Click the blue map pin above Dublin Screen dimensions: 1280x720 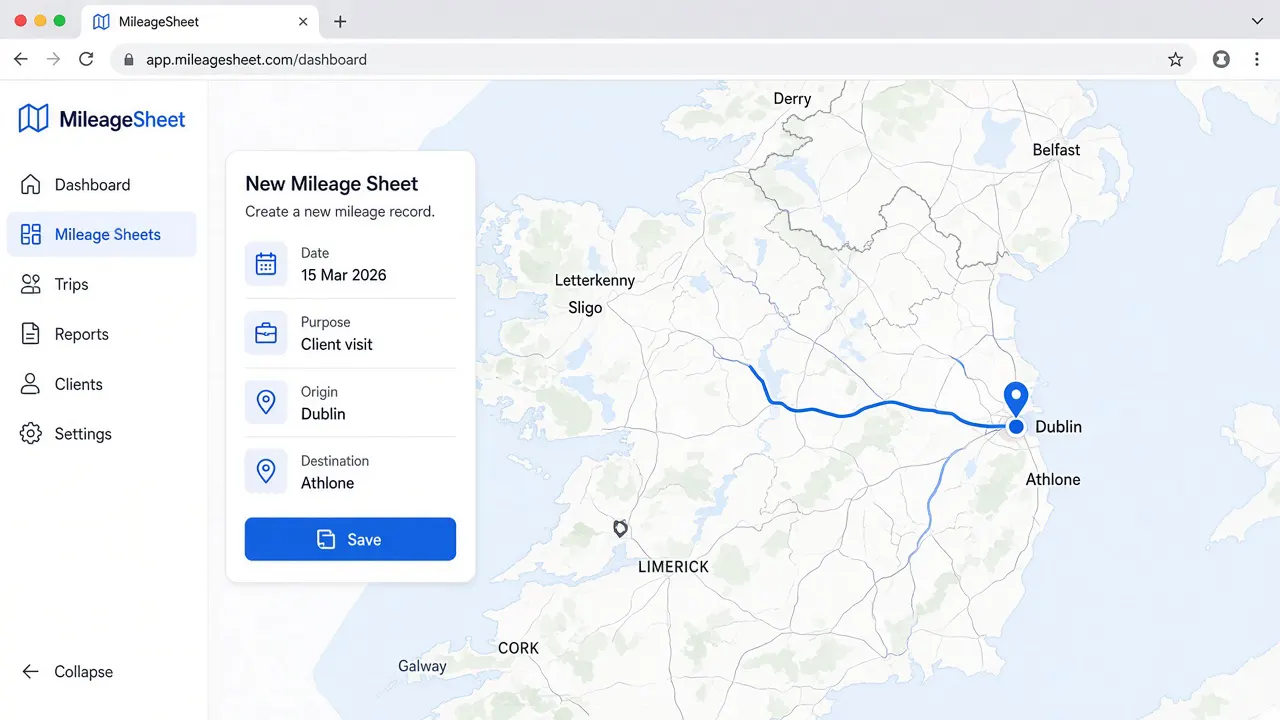[x=1016, y=398]
